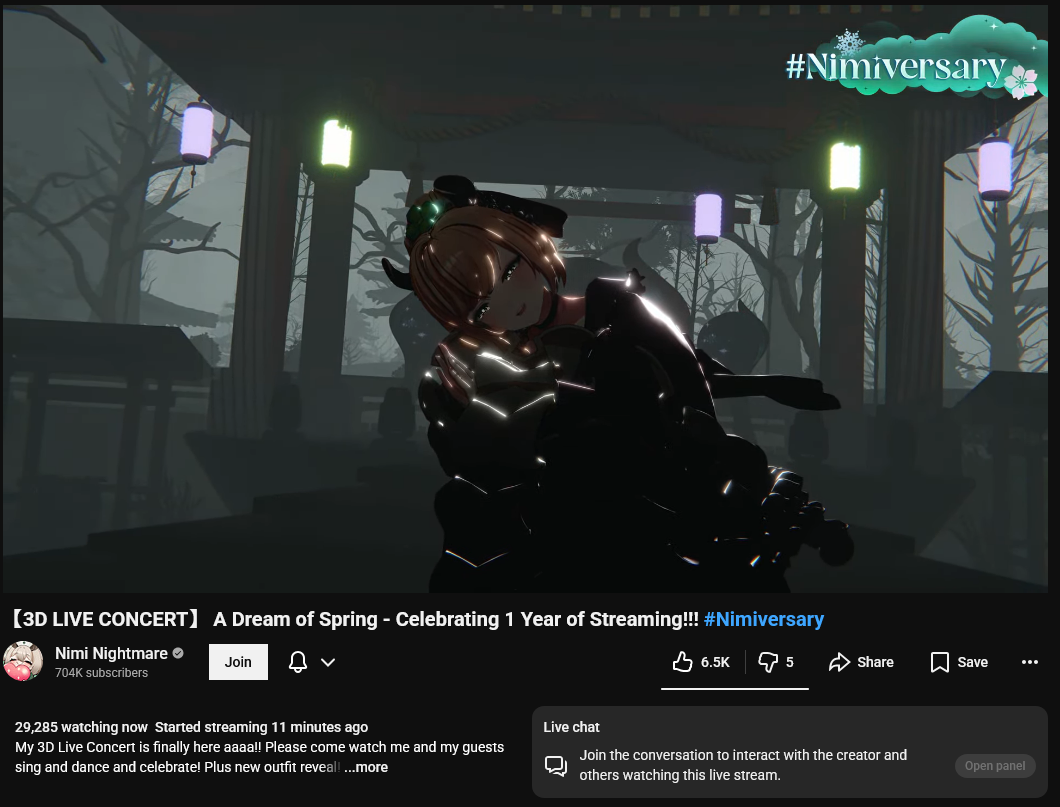Image resolution: width=1060 pixels, height=807 pixels.
Task: Share the live stream
Action: click(861, 662)
